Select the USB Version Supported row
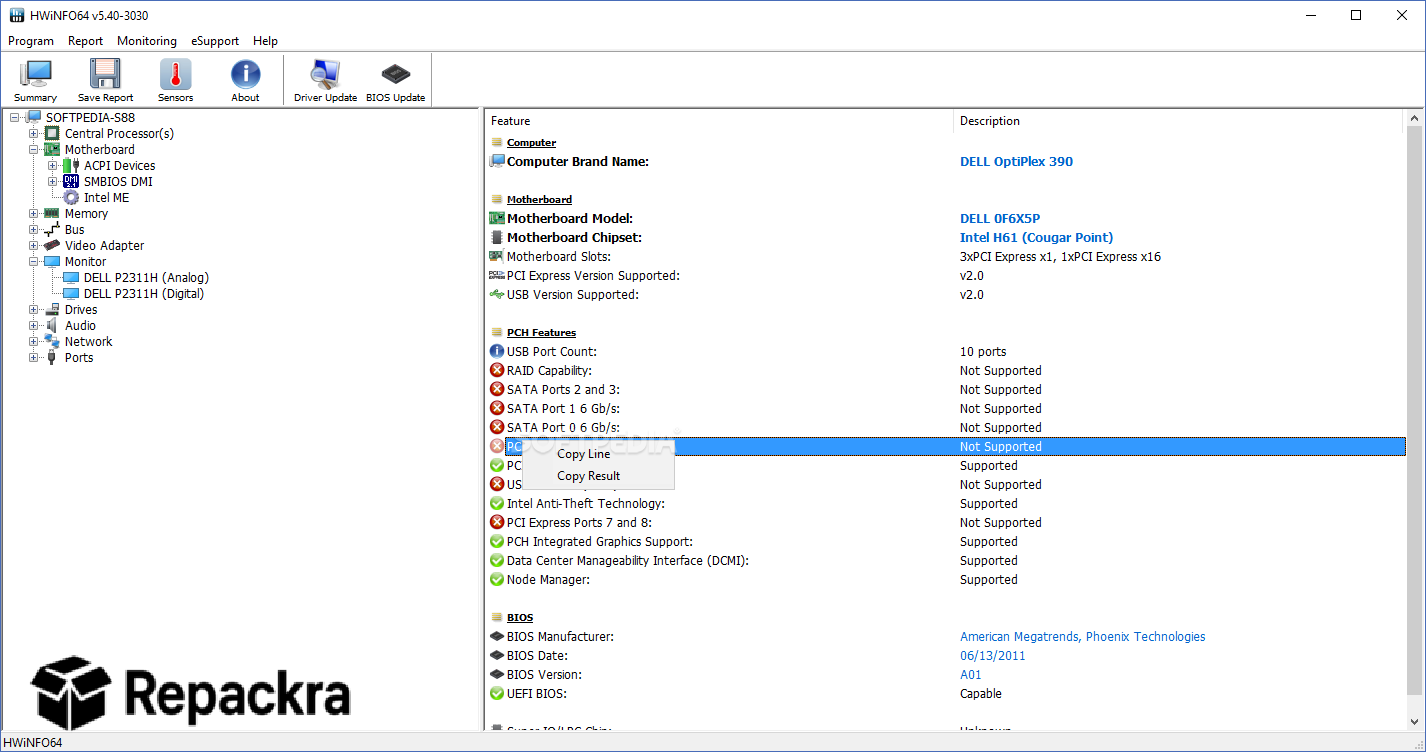Viewport: 1426px width, 752px height. (946, 295)
